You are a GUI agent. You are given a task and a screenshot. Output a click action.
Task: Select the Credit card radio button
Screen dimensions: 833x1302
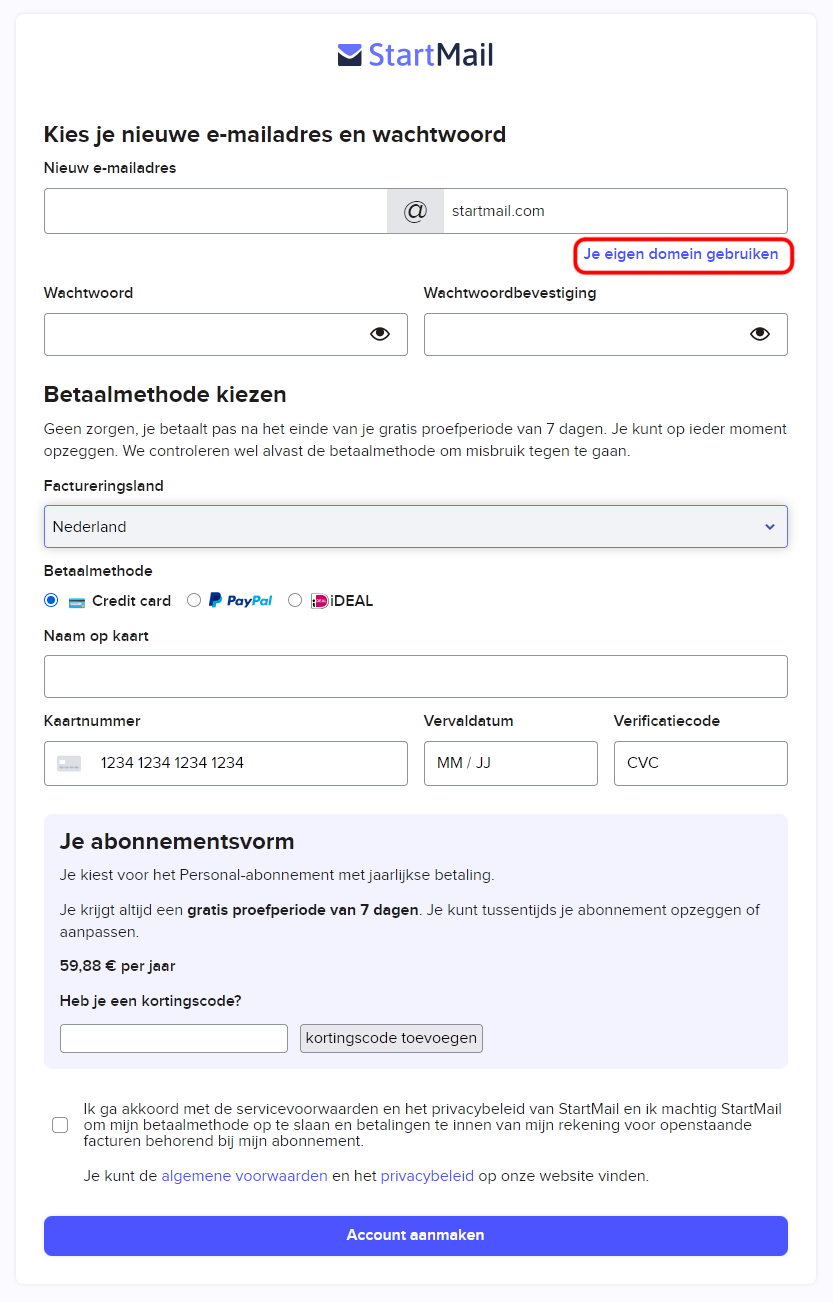pos(51,601)
